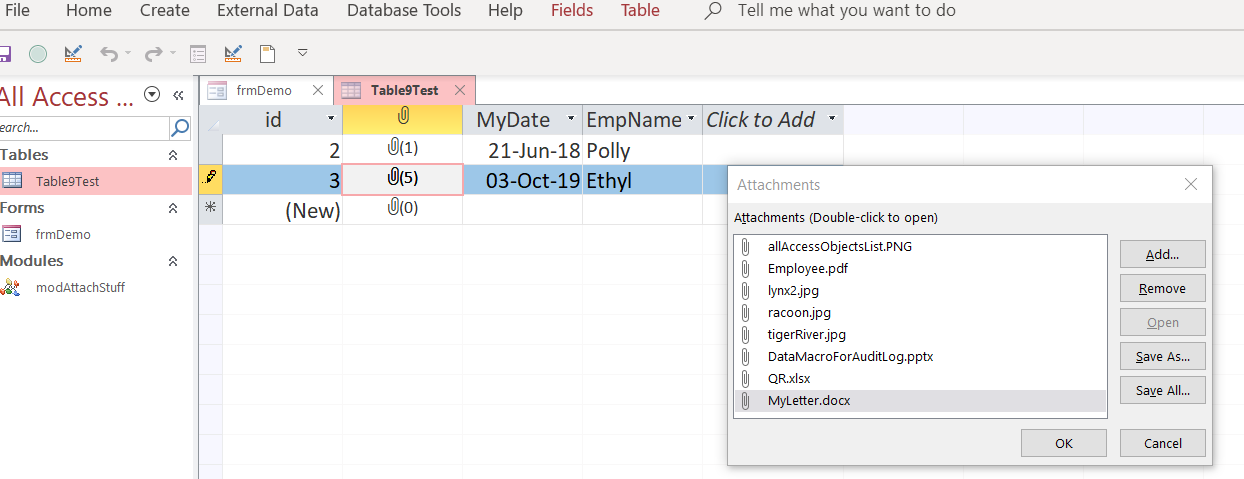This screenshot has height=479, width=1244.
Task: Click the pencil record selector for row 3
Action: (210, 180)
